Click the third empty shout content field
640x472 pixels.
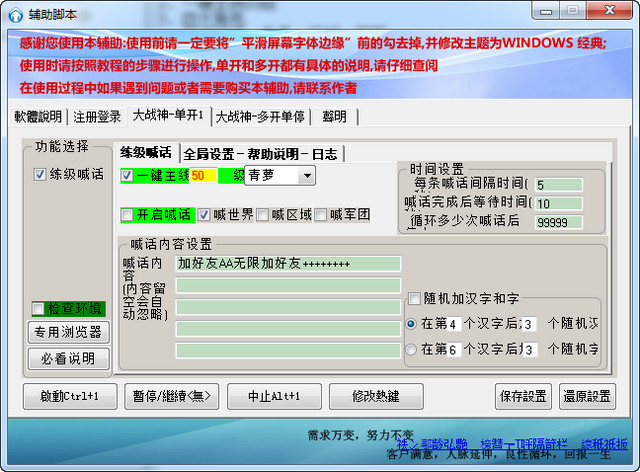pyautogui.click(x=288, y=307)
